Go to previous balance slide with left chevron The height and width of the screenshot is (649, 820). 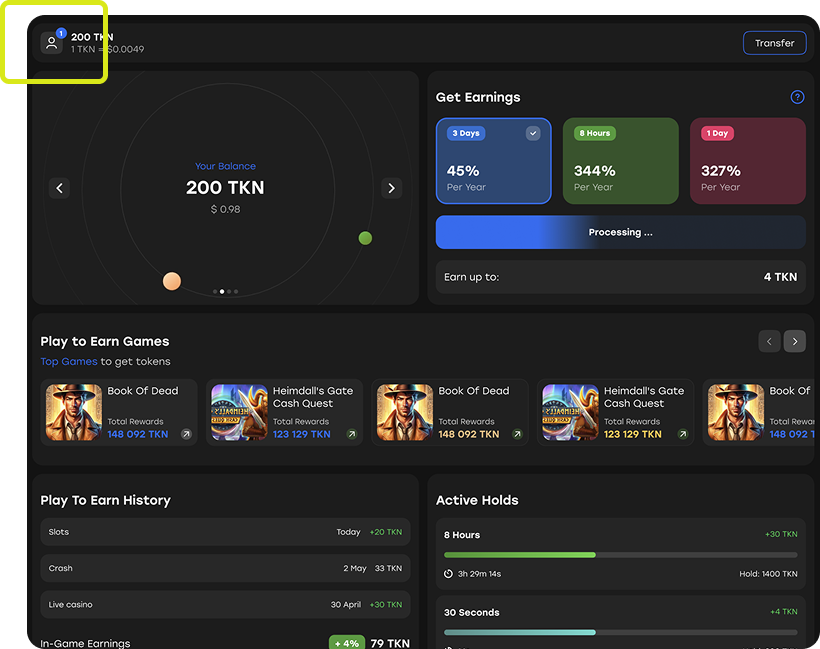[x=59, y=188]
